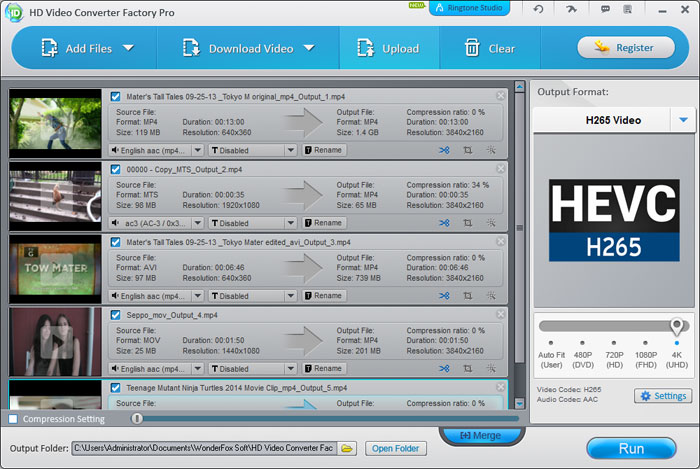Browse output folder with folder icon
The image size is (700, 469).
pos(347,448)
